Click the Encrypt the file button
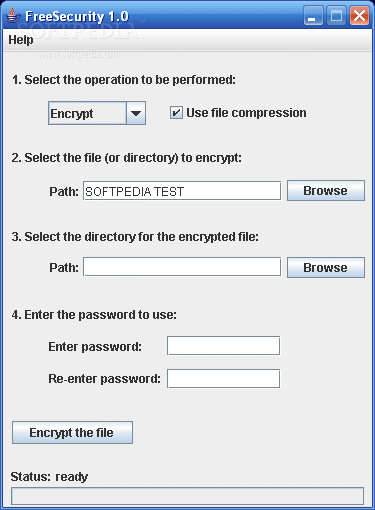Viewport: 375px width, 510px height. [72, 432]
